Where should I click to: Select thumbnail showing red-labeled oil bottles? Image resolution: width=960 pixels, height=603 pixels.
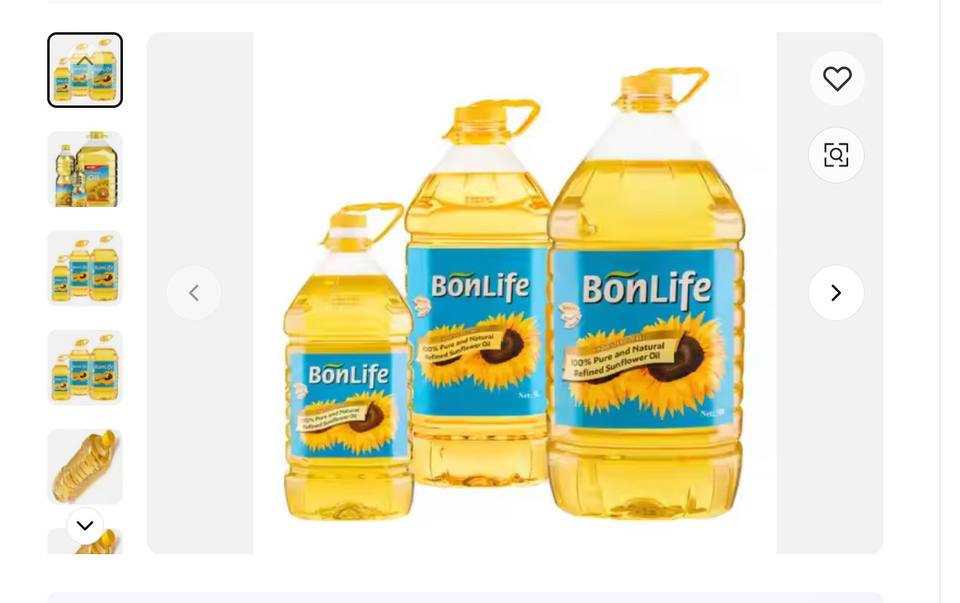point(85,169)
